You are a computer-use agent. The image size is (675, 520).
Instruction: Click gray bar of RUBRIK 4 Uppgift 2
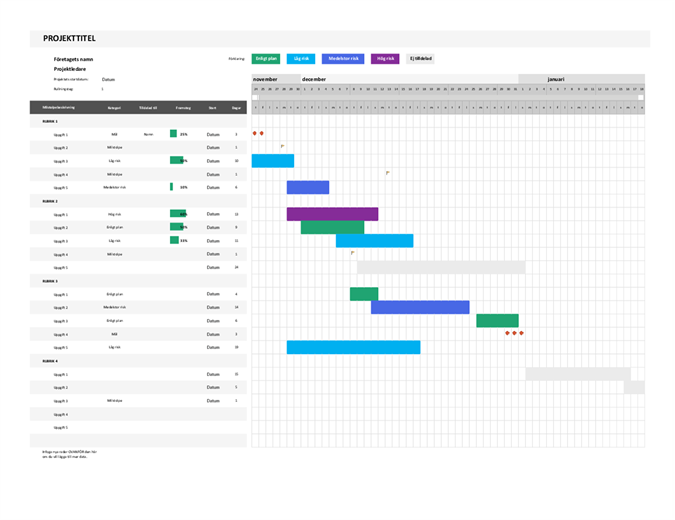pos(634,387)
